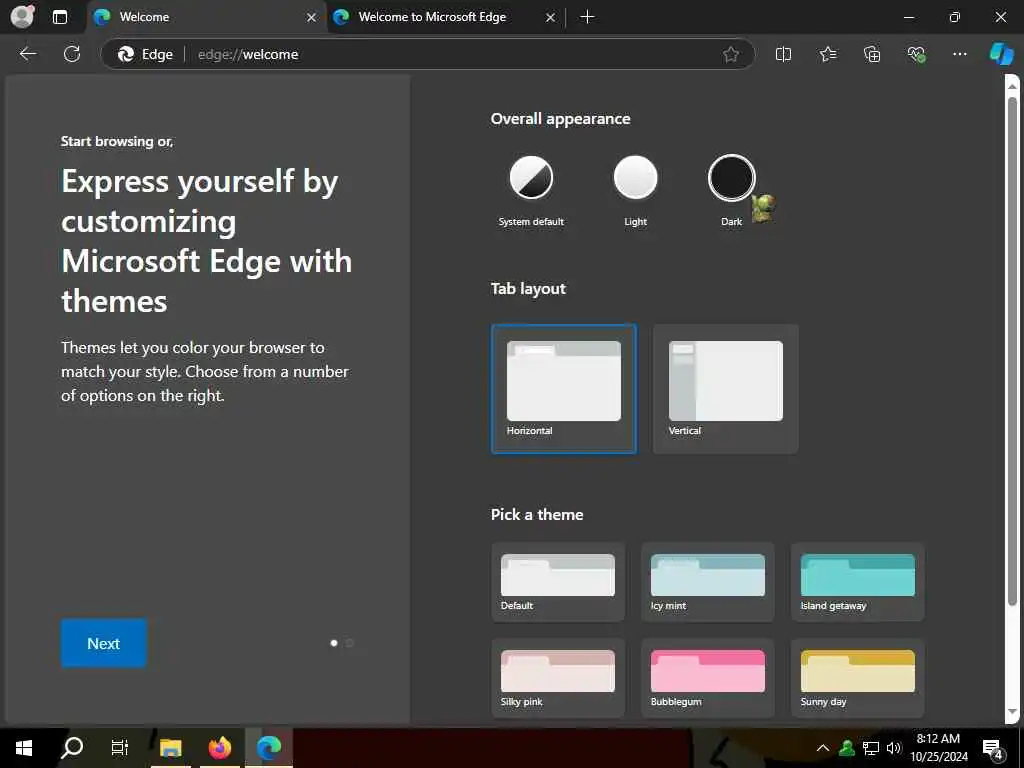
Task: Click the Pick a theme heading
Action: [x=537, y=515]
